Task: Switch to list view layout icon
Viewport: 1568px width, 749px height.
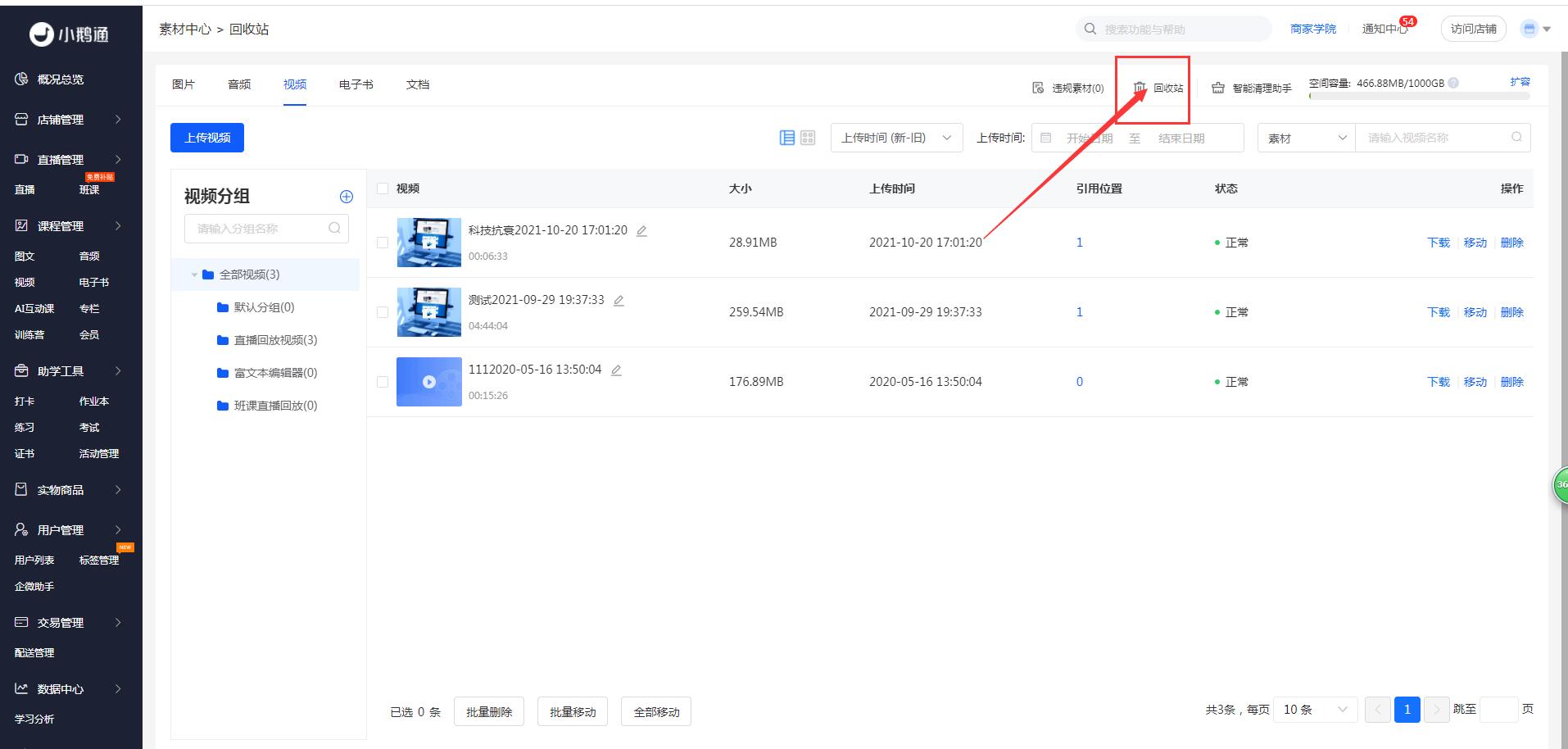Action: click(x=786, y=138)
